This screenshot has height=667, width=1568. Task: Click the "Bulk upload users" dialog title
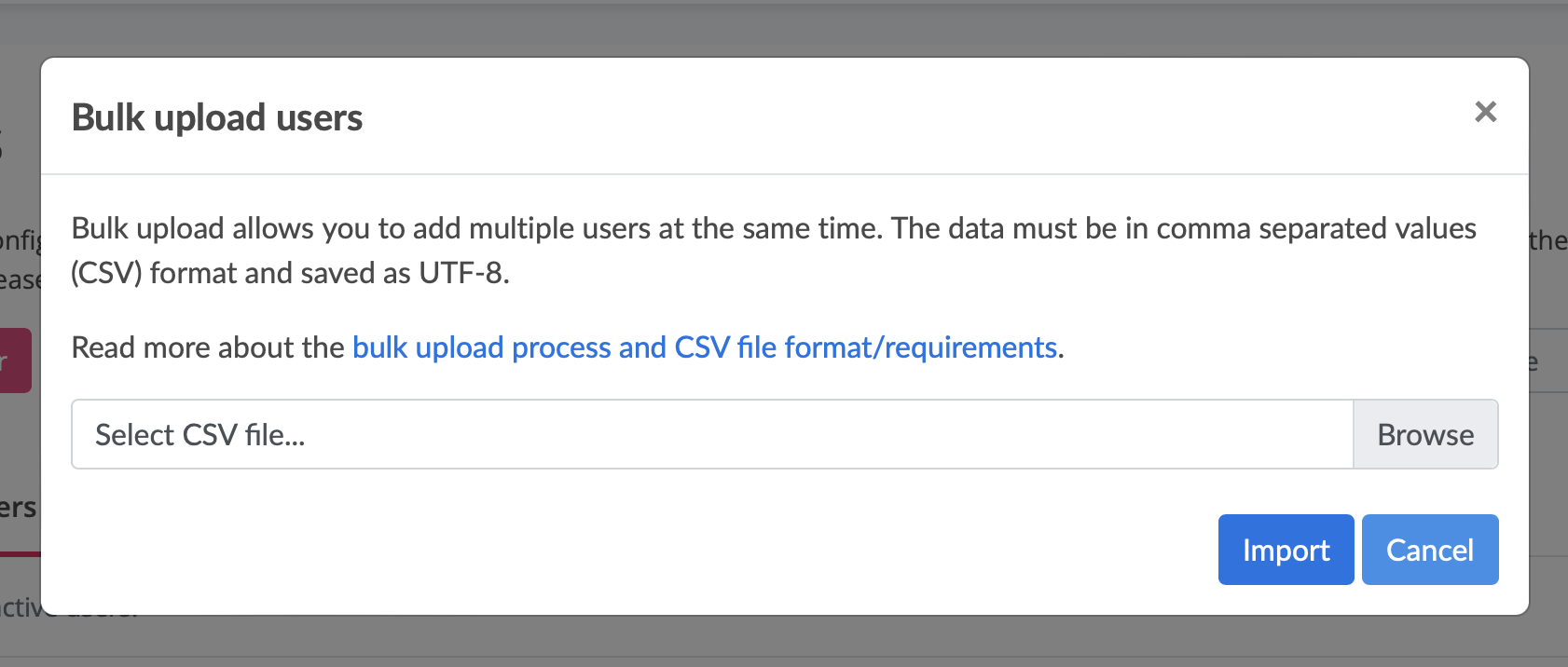point(217,118)
